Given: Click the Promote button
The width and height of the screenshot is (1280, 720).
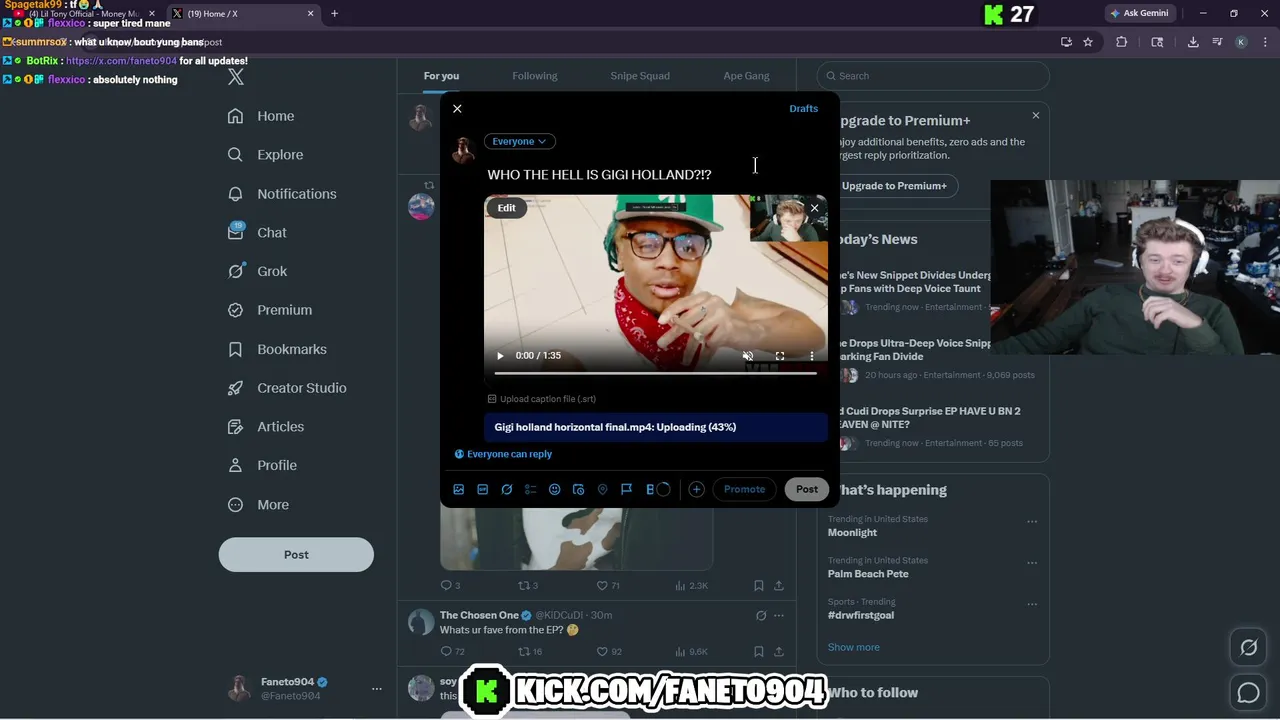Looking at the screenshot, I should (x=744, y=489).
